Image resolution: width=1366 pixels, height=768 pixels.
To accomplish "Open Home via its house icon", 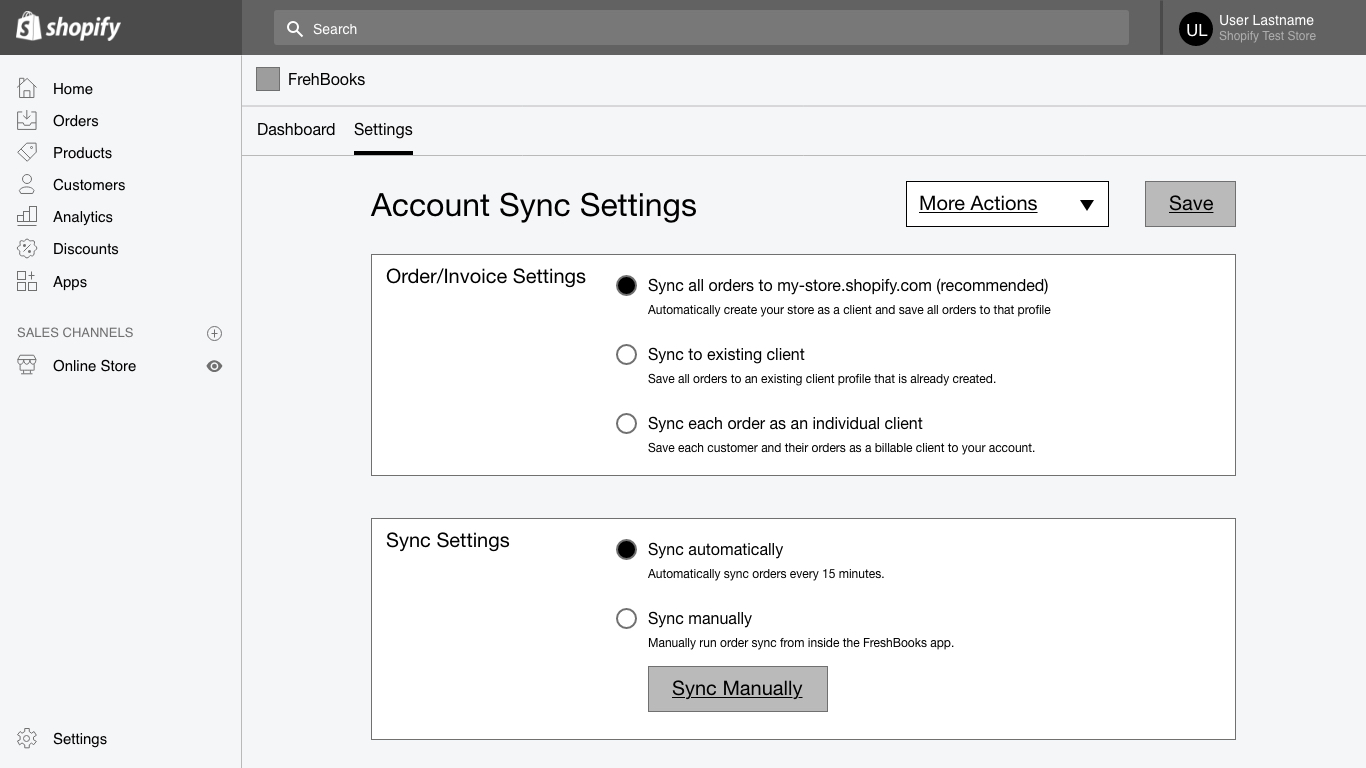I will click(27, 88).
